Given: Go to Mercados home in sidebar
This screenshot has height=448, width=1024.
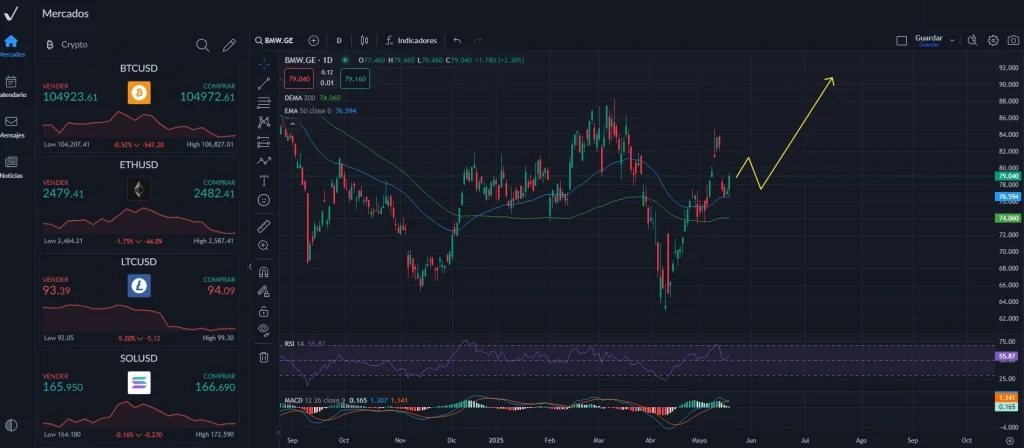Looking at the screenshot, I should click(x=11, y=46).
